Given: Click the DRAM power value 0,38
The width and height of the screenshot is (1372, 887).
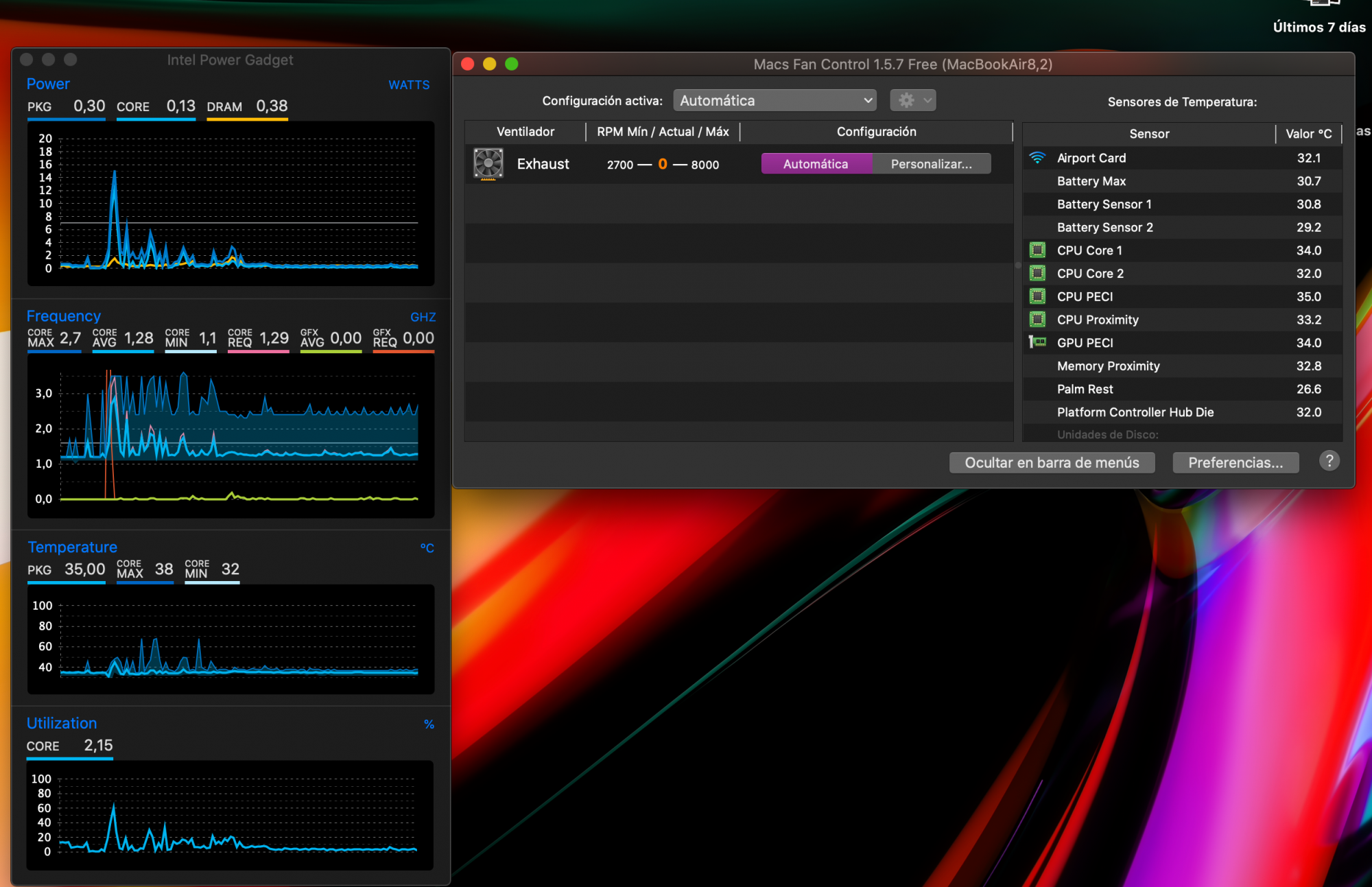Looking at the screenshot, I should 272,106.
